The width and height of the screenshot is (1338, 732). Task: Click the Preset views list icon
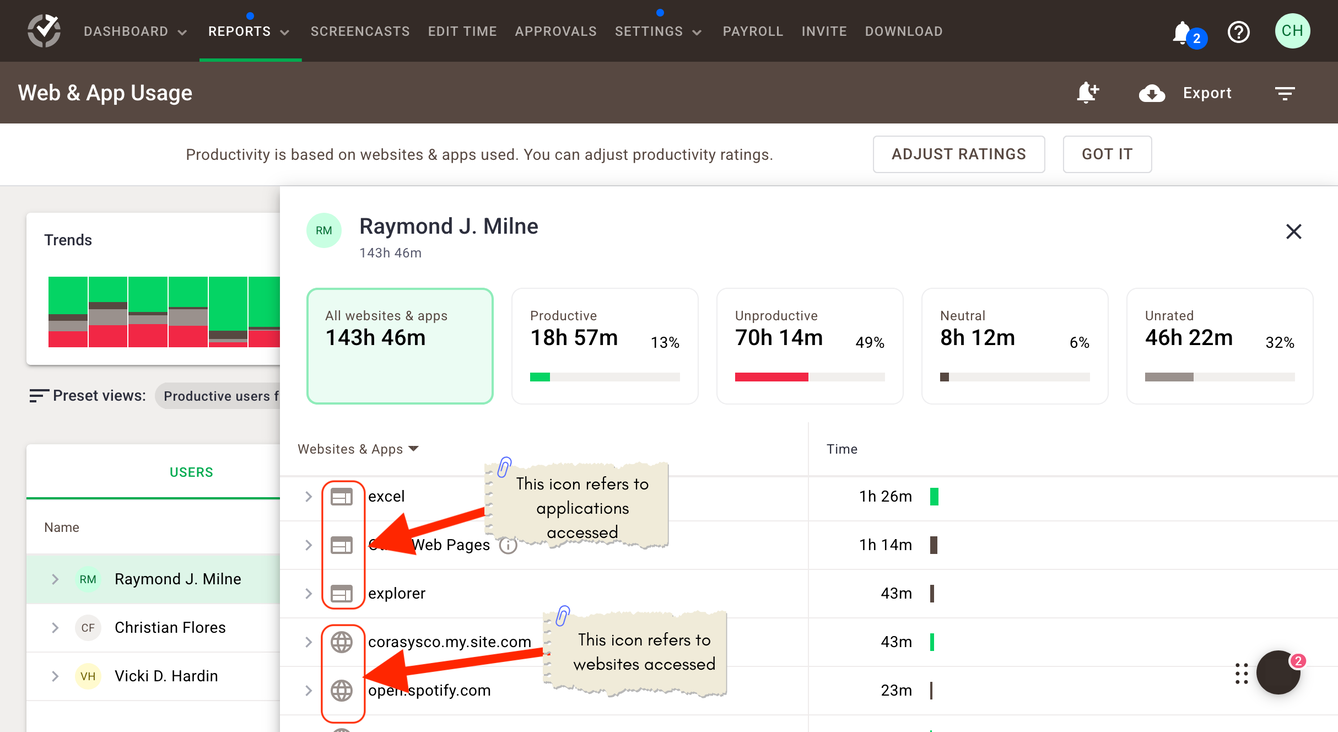point(39,396)
